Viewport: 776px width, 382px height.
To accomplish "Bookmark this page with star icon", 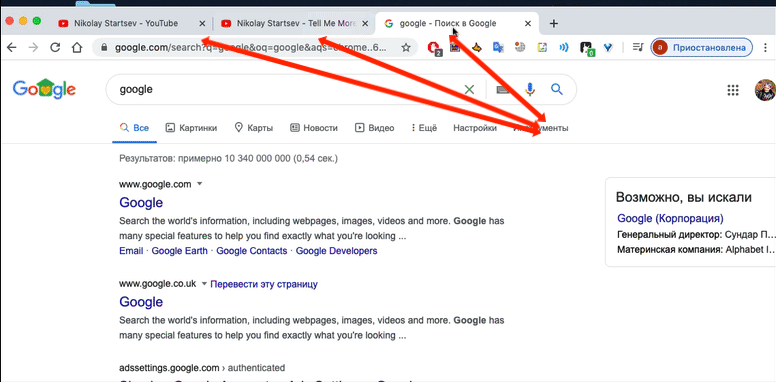I will click(406, 48).
